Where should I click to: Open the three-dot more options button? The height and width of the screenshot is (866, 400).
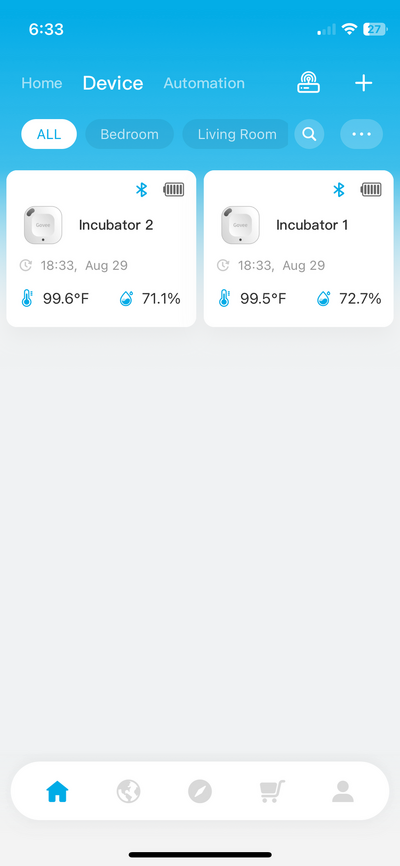pyautogui.click(x=361, y=134)
